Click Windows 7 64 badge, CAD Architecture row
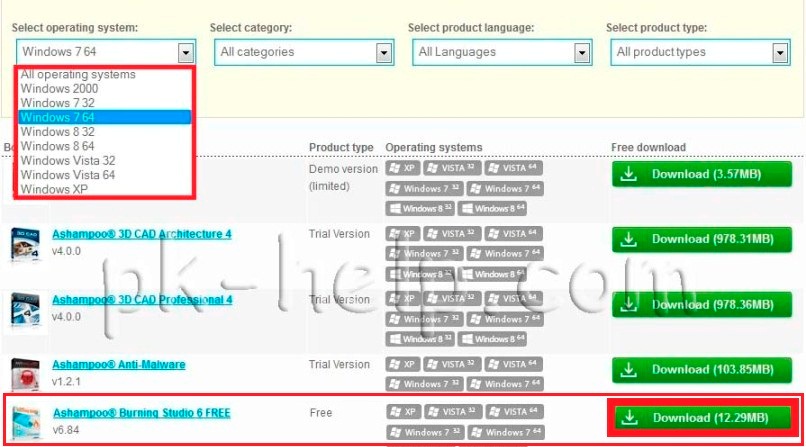This screenshot has height=447, width=806. tap(505, 254)
